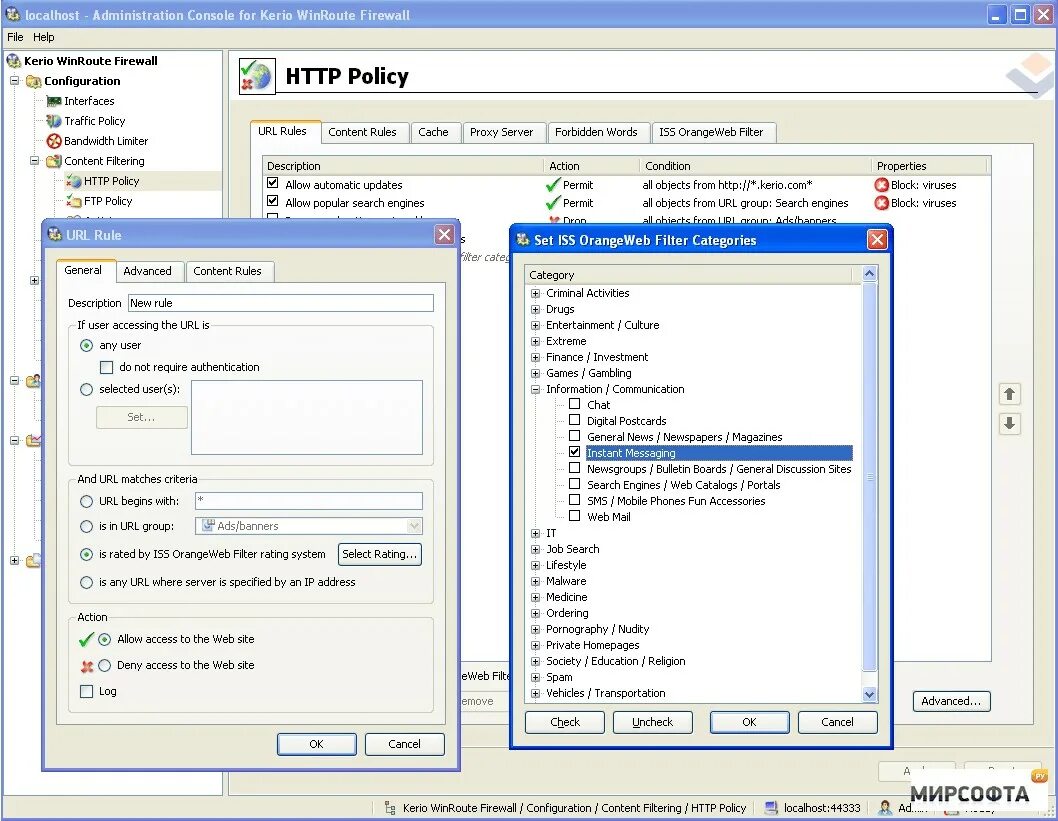Click the Uncheck button in categories dialog
1058x821 pixels.
(x=652, y=722)
